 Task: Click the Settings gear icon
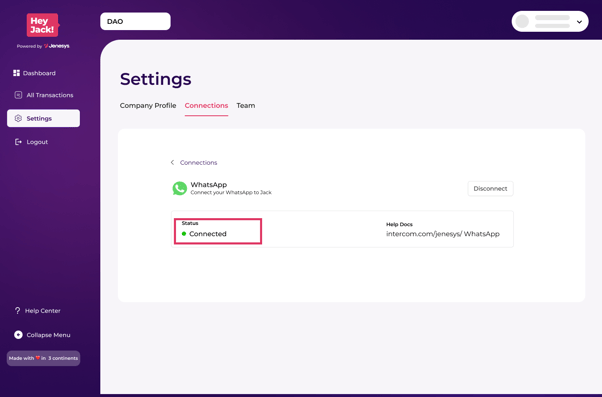tap(18, 118)
